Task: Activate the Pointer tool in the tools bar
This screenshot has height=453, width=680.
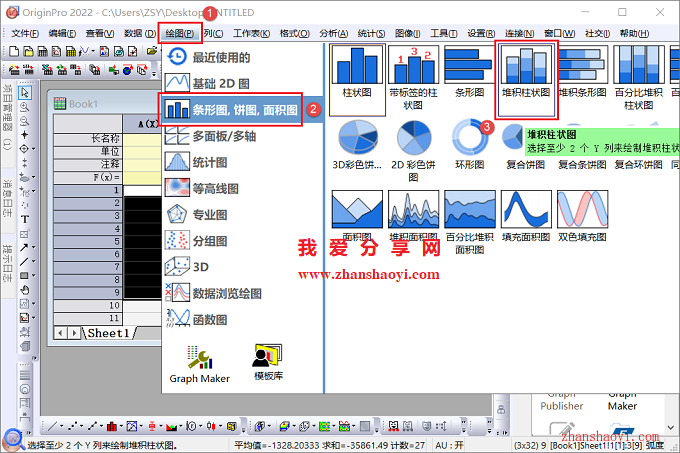Action: [x=25, y=93]
